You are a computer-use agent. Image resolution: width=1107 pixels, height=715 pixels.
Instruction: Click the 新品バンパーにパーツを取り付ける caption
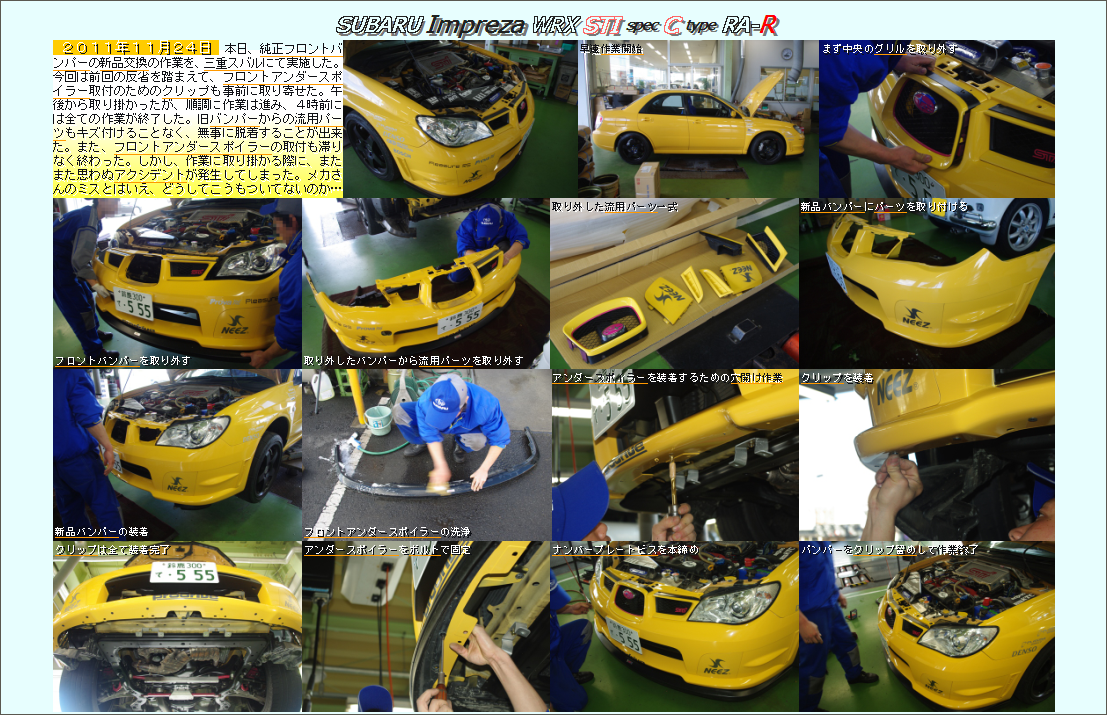pos(884,207)
